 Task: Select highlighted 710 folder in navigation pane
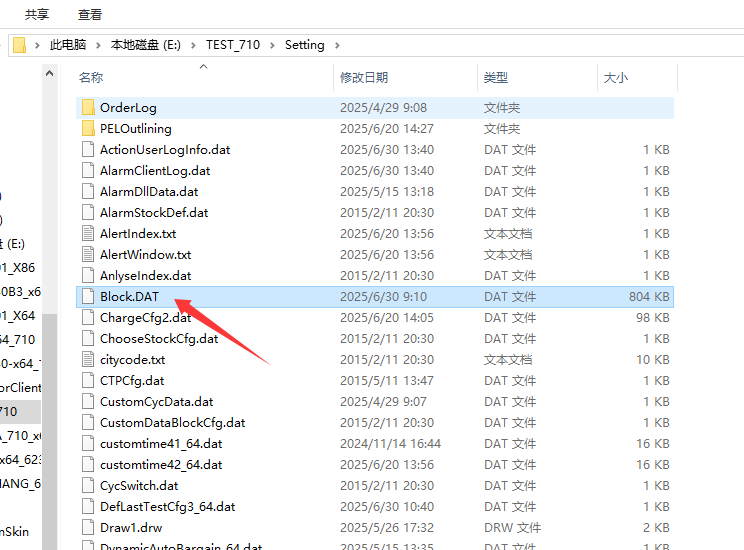coord(20,411)
